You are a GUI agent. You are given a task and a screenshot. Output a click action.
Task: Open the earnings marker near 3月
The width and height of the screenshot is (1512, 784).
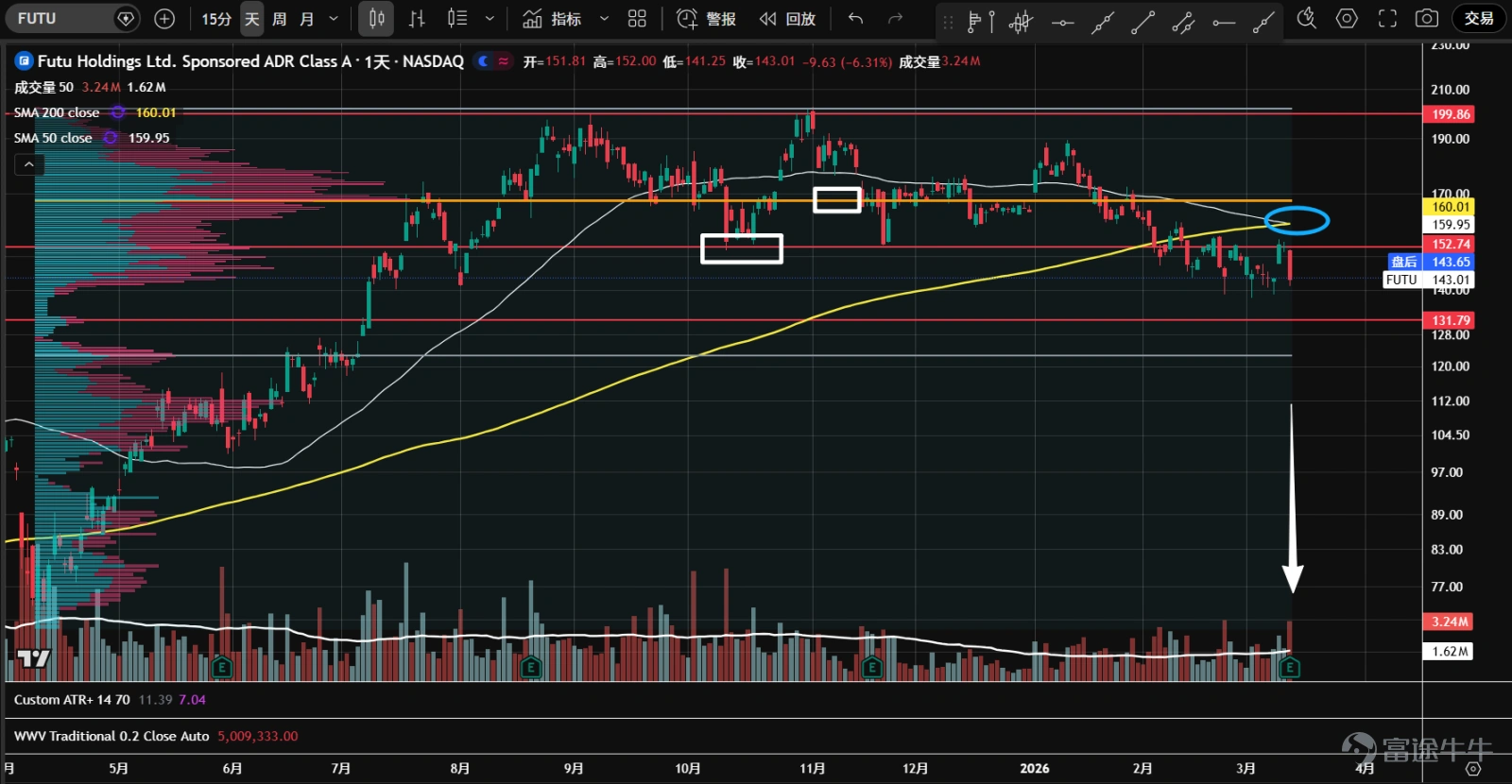click(1289, 668)
